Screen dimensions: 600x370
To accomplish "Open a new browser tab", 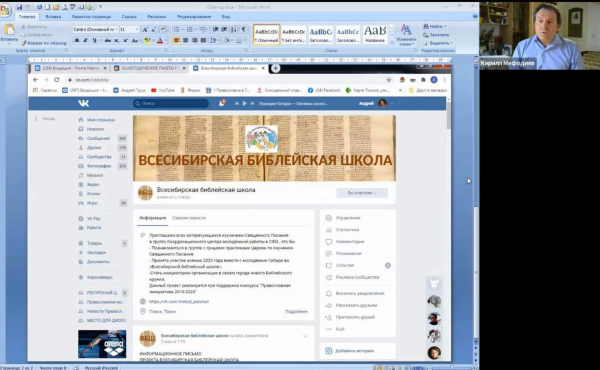I will pos(275,68).
